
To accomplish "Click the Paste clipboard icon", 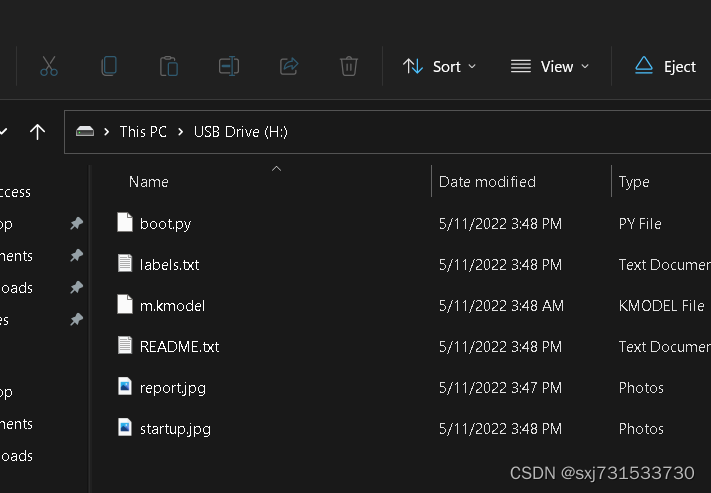I will (x=168, y=66).
